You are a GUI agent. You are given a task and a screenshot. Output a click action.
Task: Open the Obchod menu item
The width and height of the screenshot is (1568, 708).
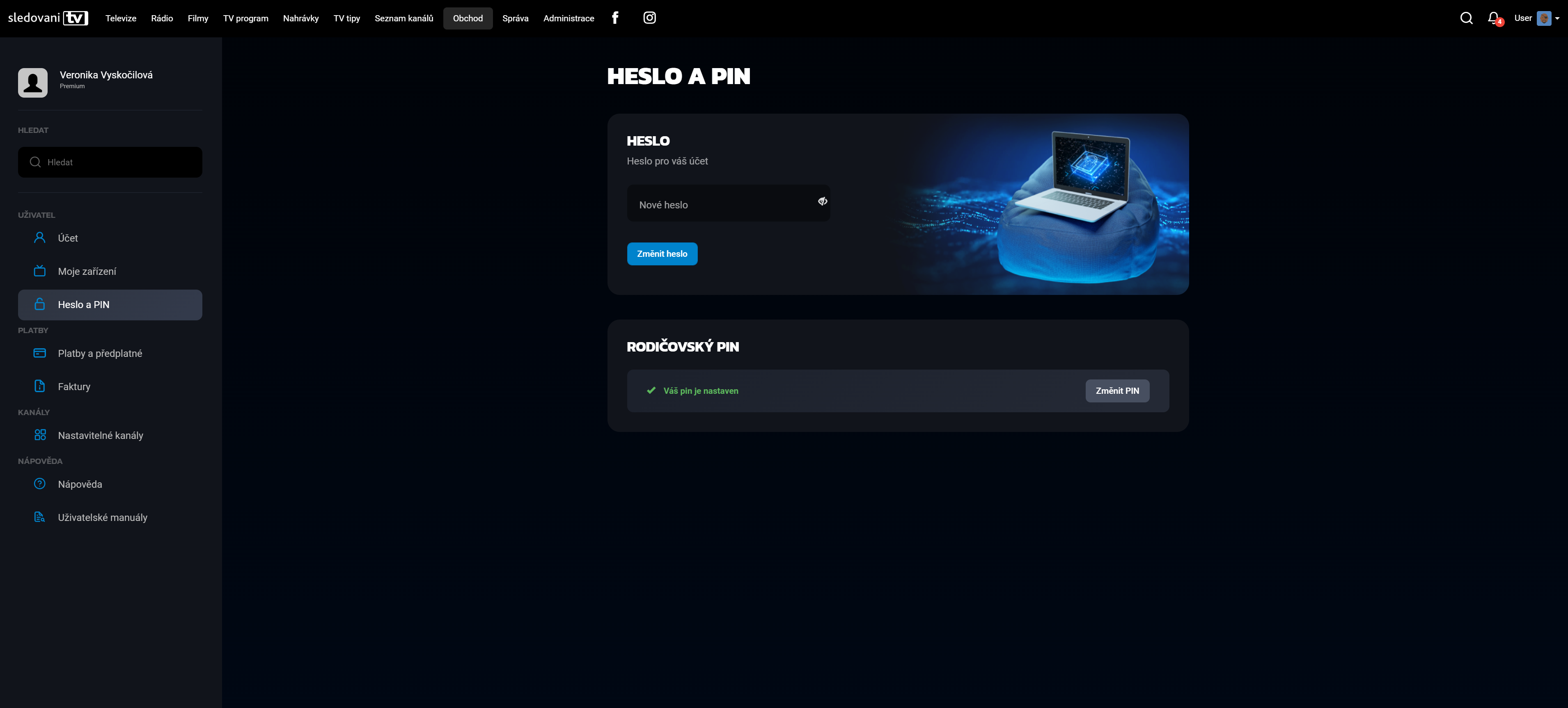(468, 18)
